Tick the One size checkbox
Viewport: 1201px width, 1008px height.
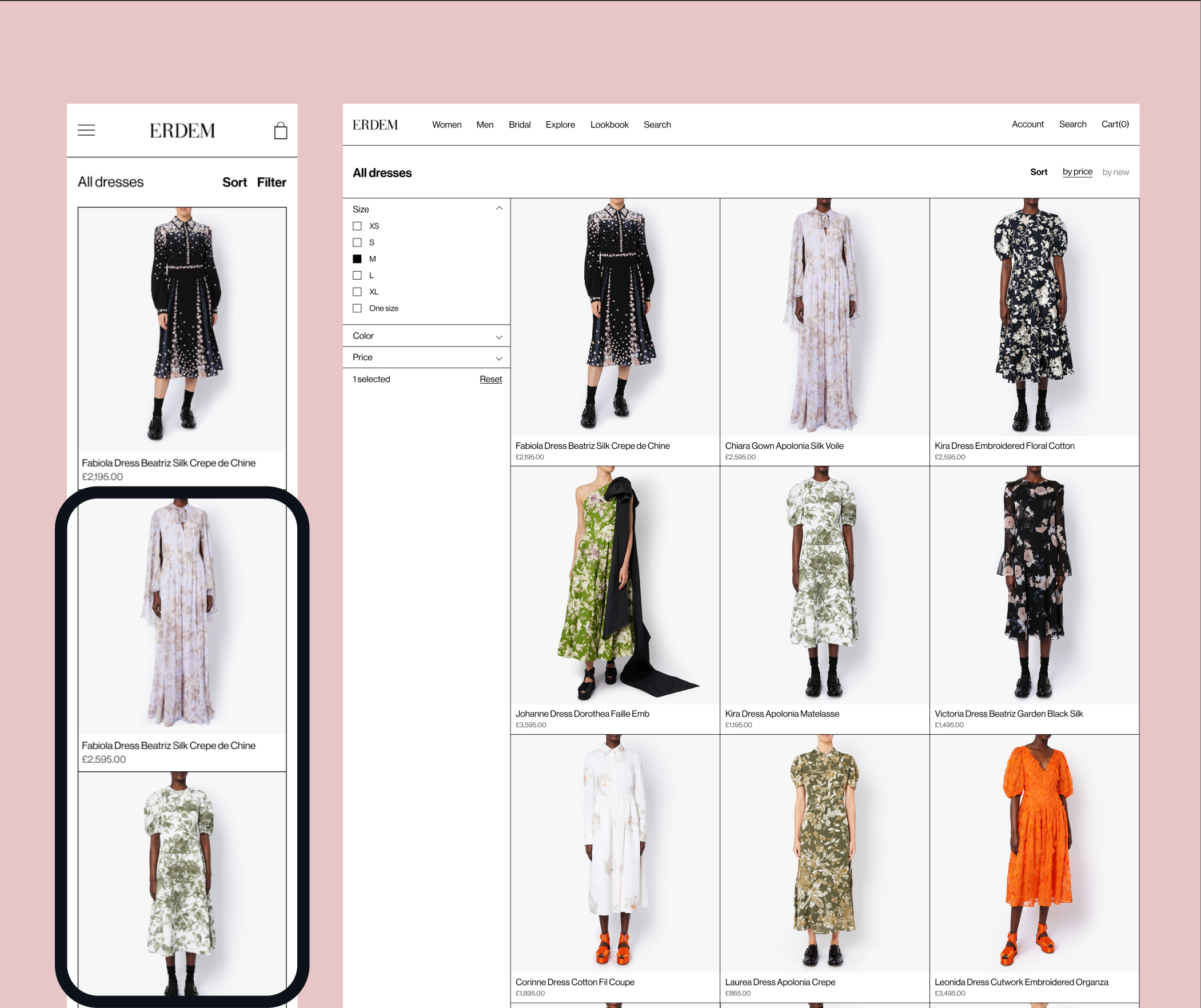[x=357, y=308]
